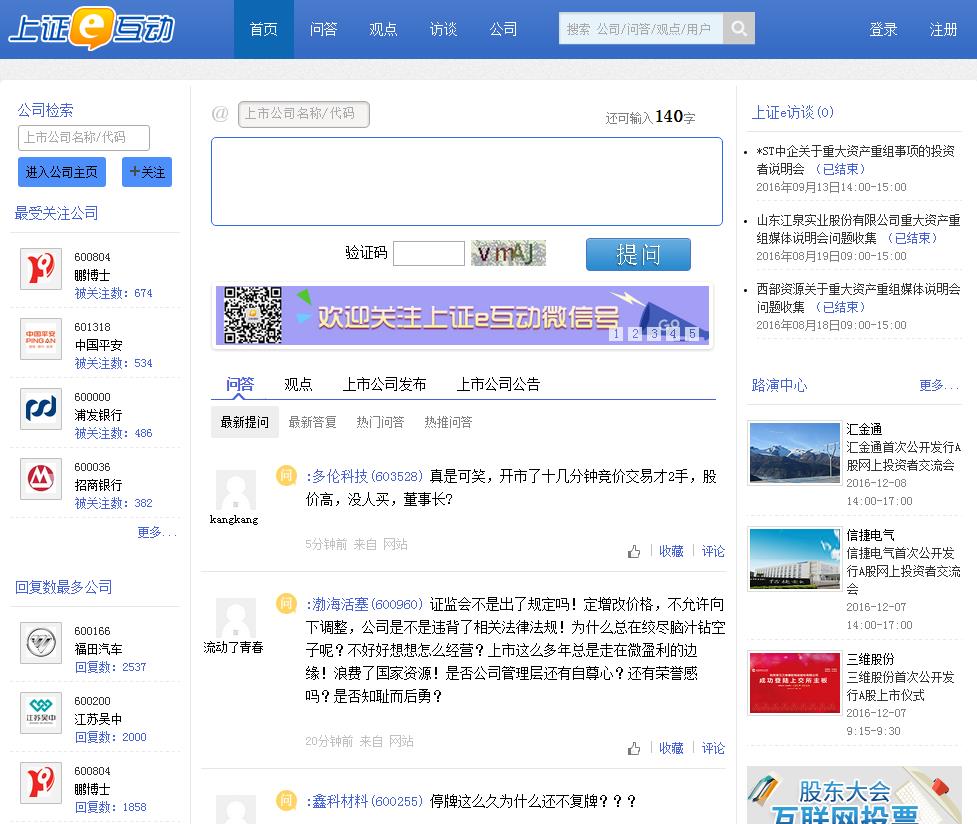Open 鹏博士 logo in 回复数最多公司 list
The image size is (977, 824).
click(41, 783)
